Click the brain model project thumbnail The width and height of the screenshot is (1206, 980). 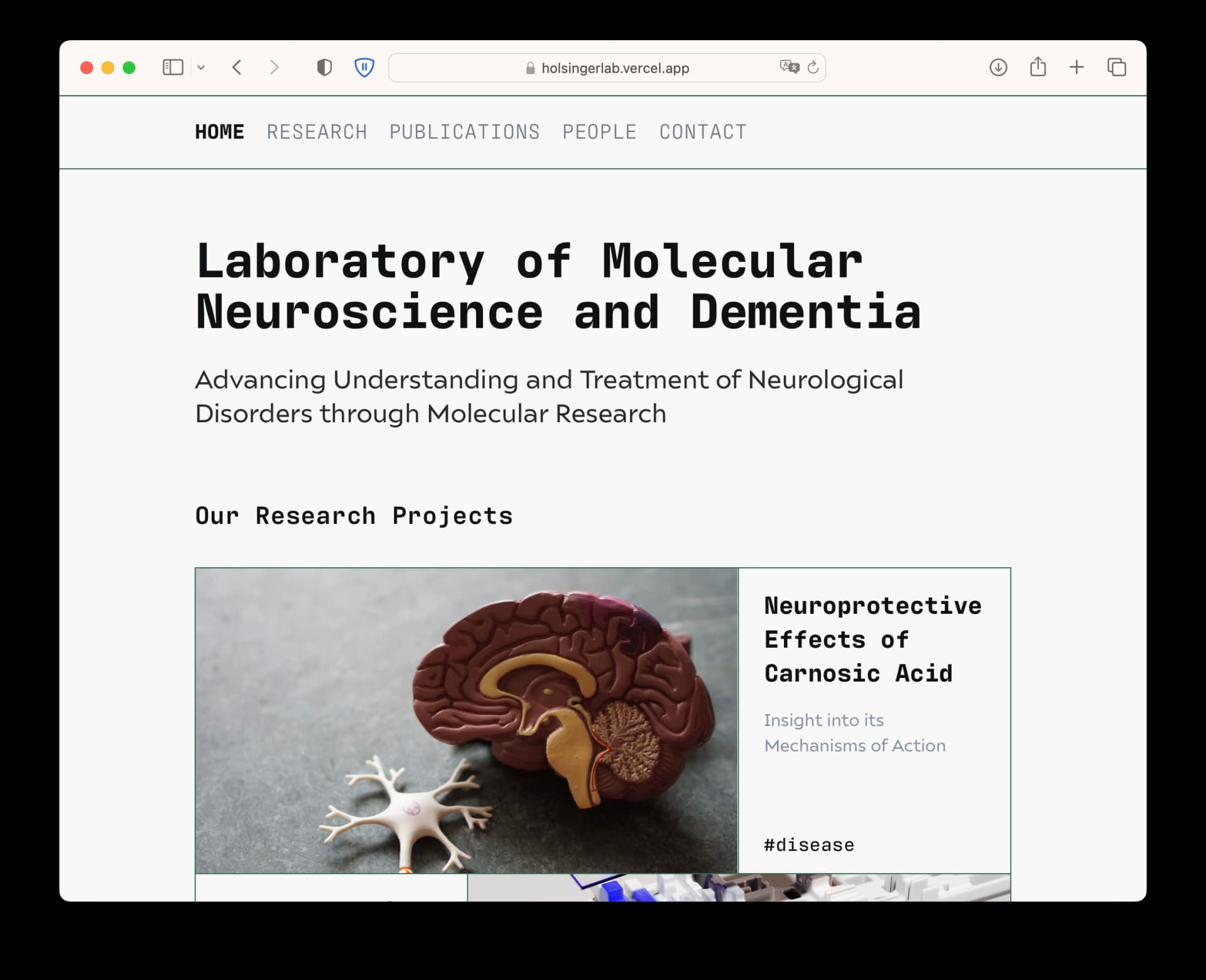point(466,720)
